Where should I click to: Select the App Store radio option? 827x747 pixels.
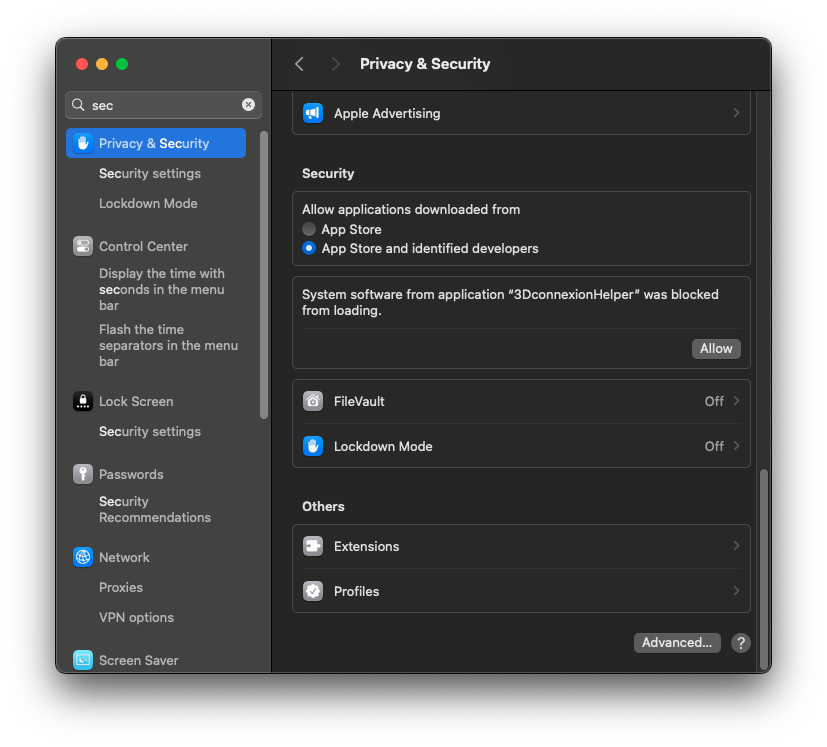pos(309,229)
